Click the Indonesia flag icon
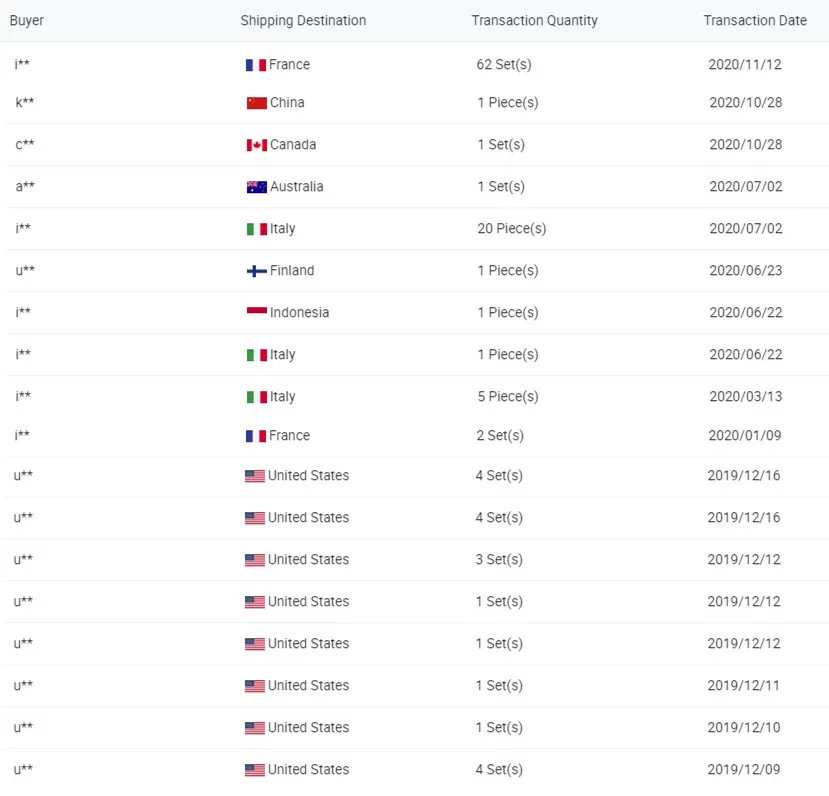Viewport: 829px width, 796px height. pyautogui.click(x=256, y=312)
